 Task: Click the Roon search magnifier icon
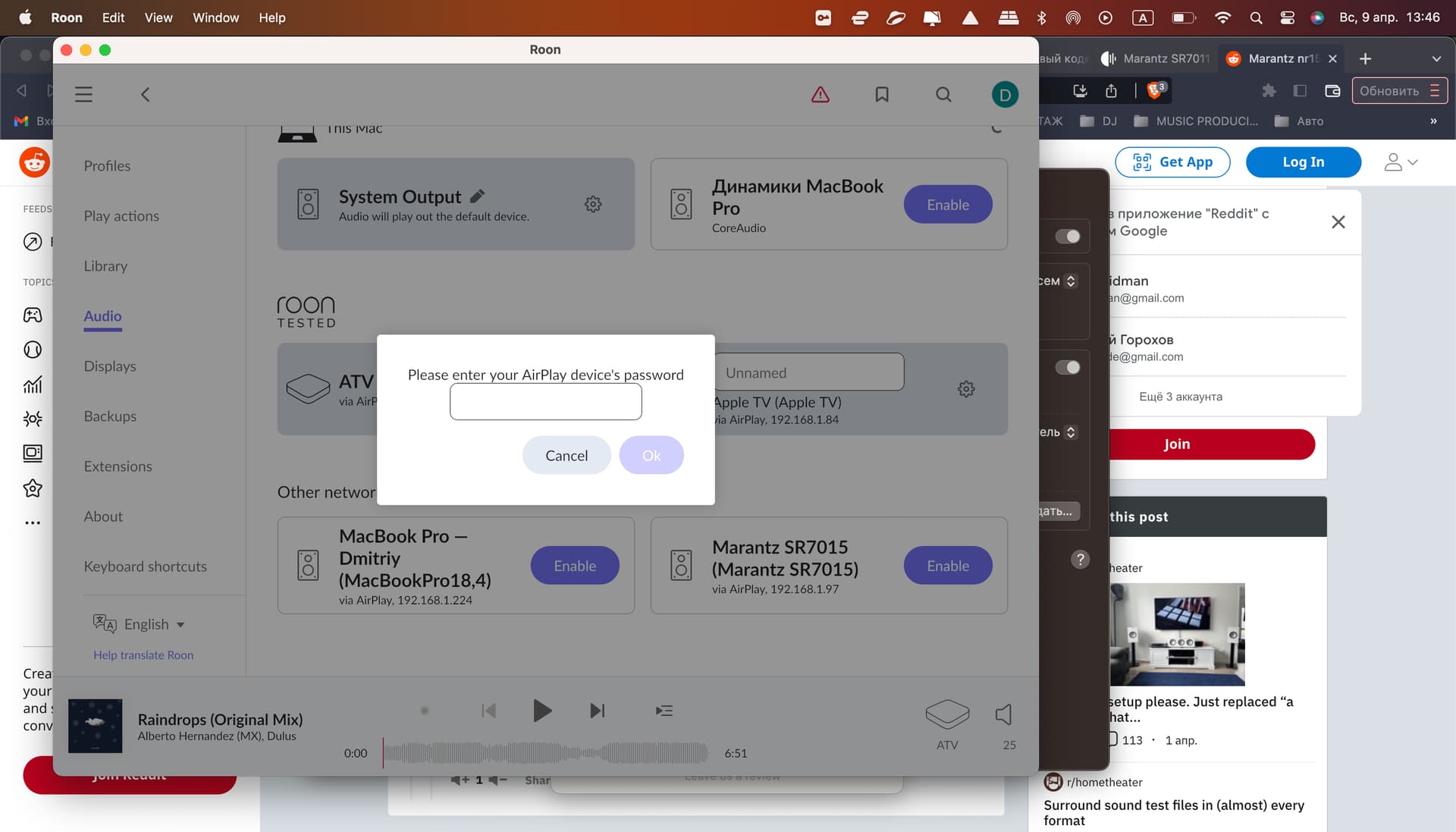pos(943,94)
